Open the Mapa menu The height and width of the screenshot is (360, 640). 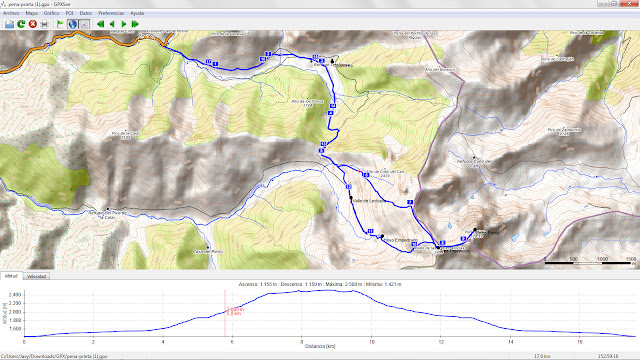click(x=31, y=13)
